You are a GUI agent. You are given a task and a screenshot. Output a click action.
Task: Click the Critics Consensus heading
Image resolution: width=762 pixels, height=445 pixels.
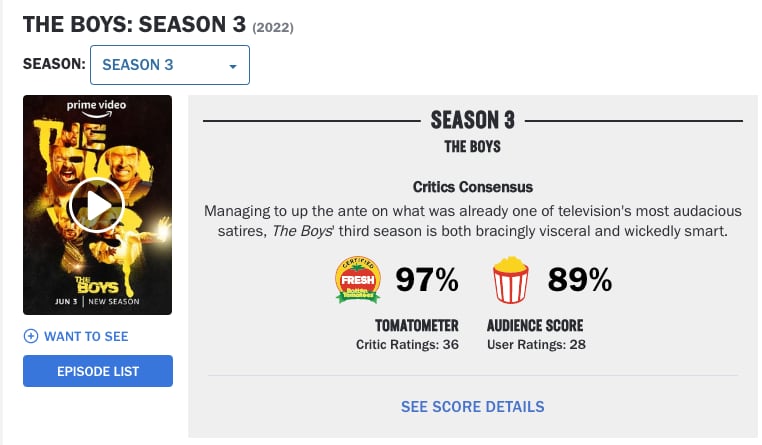pyautogui.click(x=472, y=187)
